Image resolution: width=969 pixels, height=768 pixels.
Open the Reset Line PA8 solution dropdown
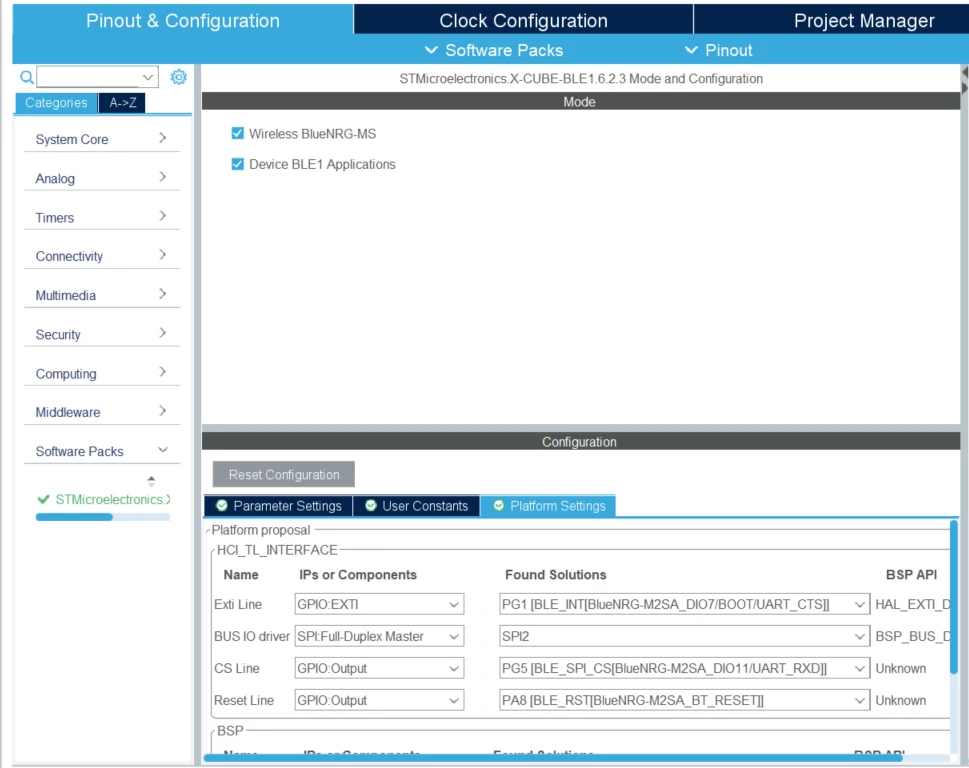684,700
